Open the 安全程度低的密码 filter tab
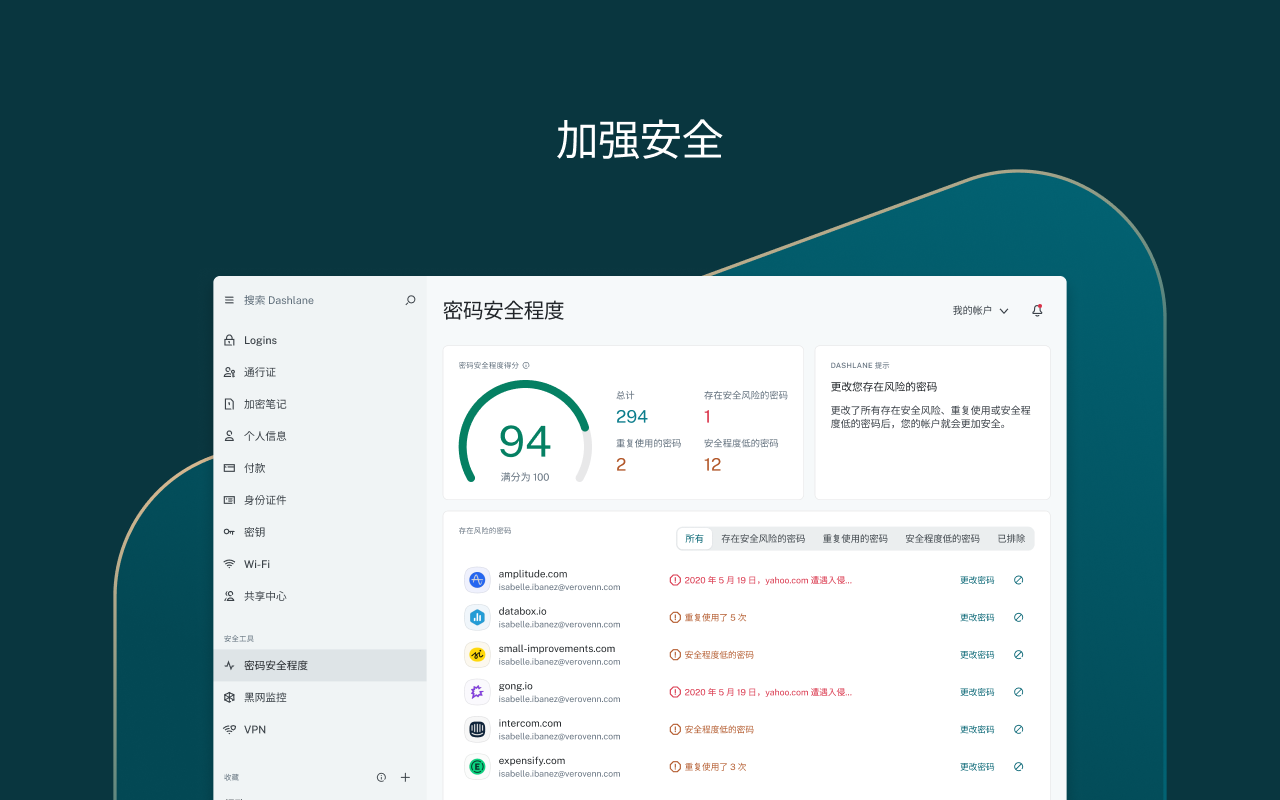This screenshot has height=800, width=1280. [942, 538]
